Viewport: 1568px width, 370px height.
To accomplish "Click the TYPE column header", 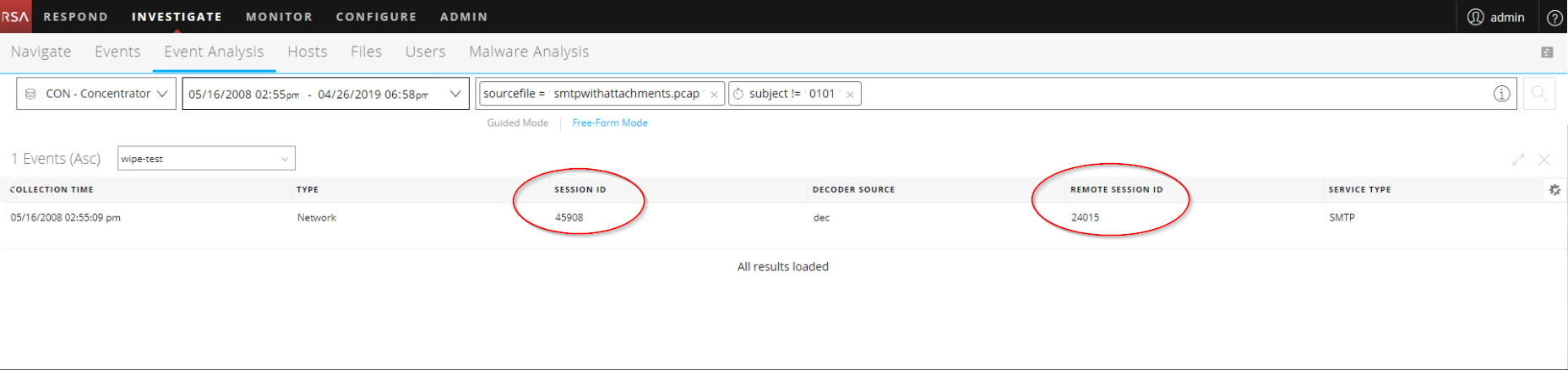I will pyautogui.click(x=308, y=190).
